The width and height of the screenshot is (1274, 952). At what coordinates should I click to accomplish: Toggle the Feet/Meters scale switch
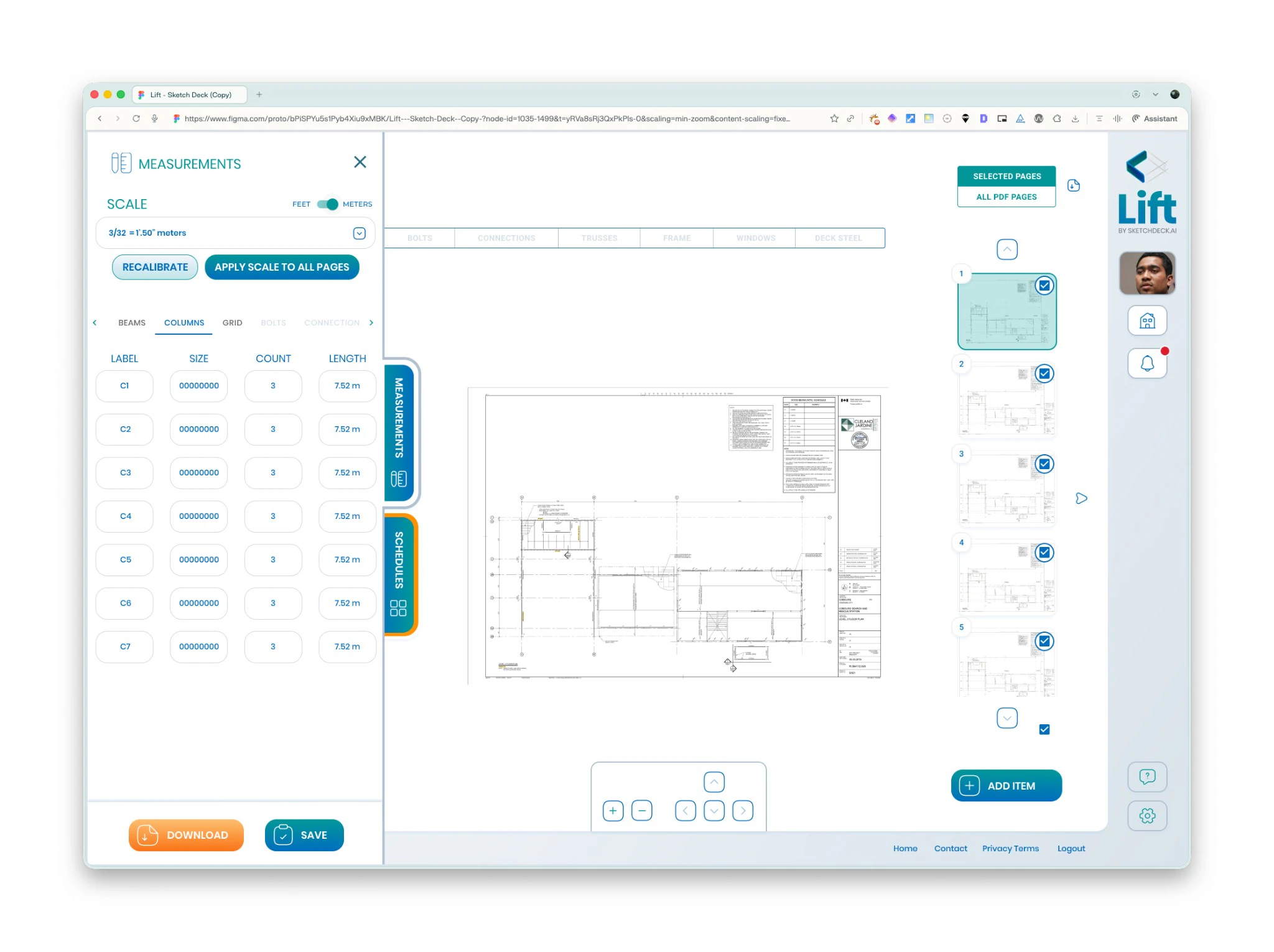point(328,204)
